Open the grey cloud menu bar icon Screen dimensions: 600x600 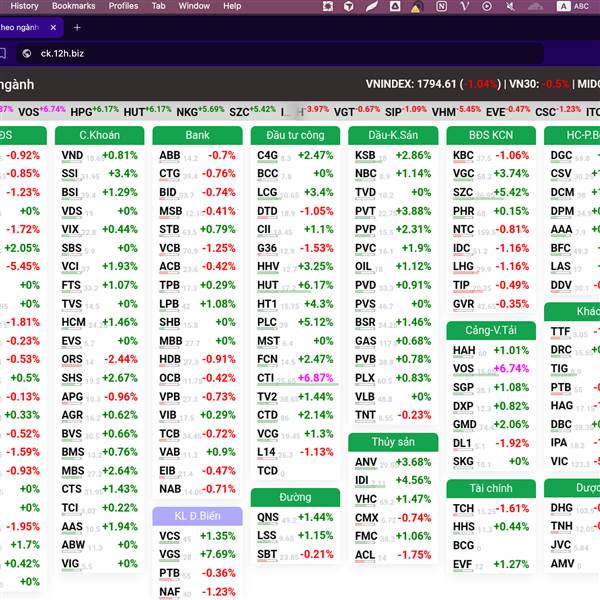[535, 6]
